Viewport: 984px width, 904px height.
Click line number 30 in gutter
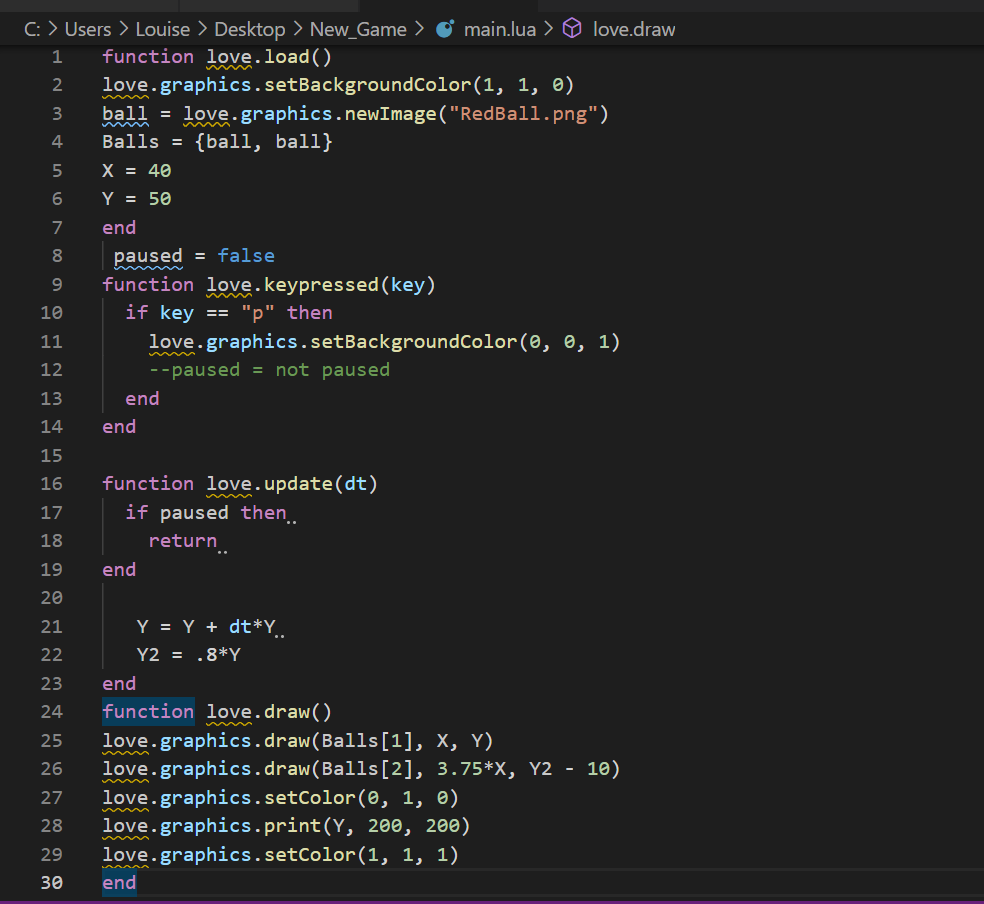click(51, 883)
